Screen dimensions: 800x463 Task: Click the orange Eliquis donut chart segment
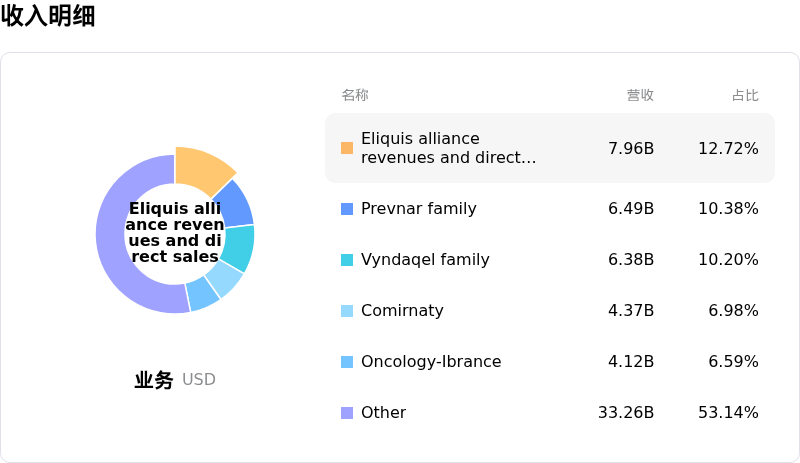point(202,167)
